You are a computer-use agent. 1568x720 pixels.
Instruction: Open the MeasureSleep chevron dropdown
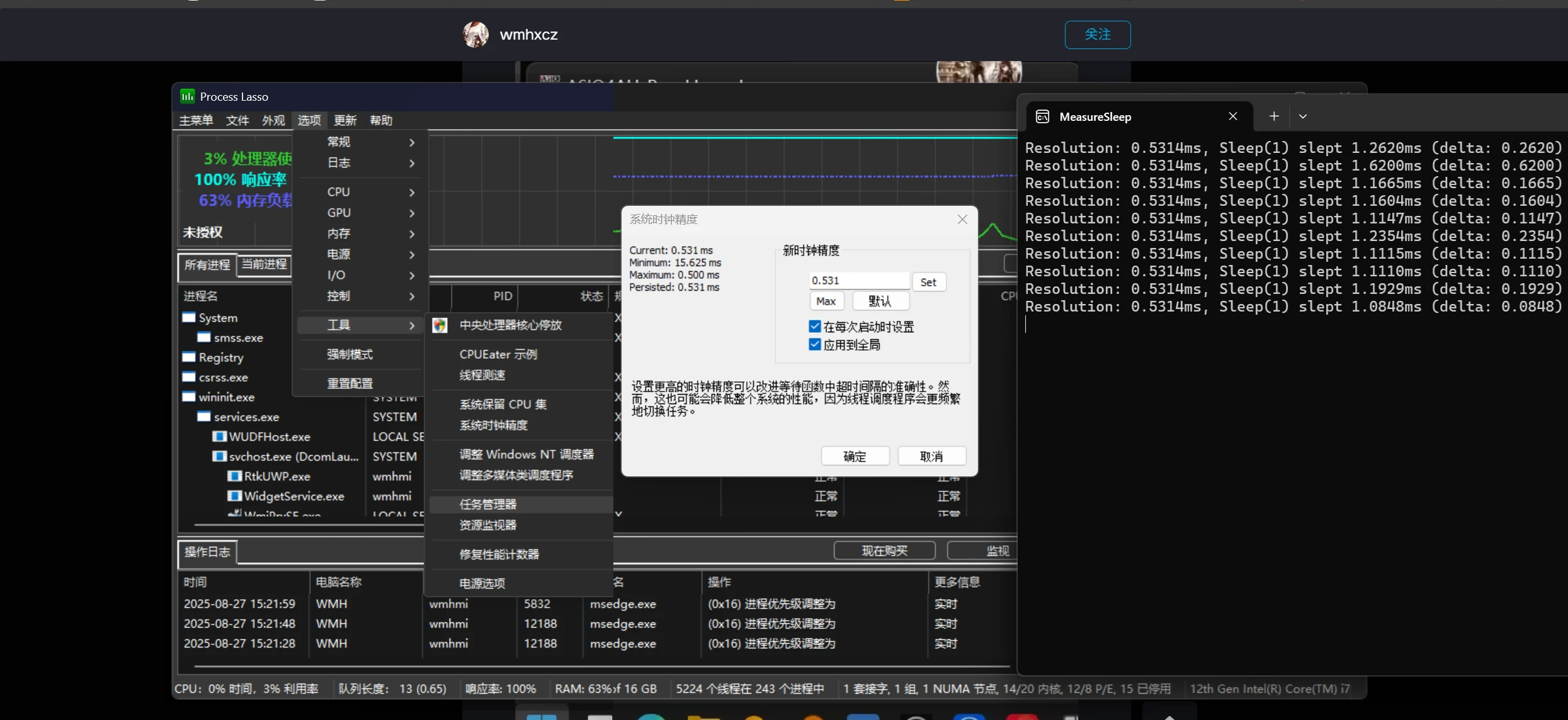pos(1304,116)
